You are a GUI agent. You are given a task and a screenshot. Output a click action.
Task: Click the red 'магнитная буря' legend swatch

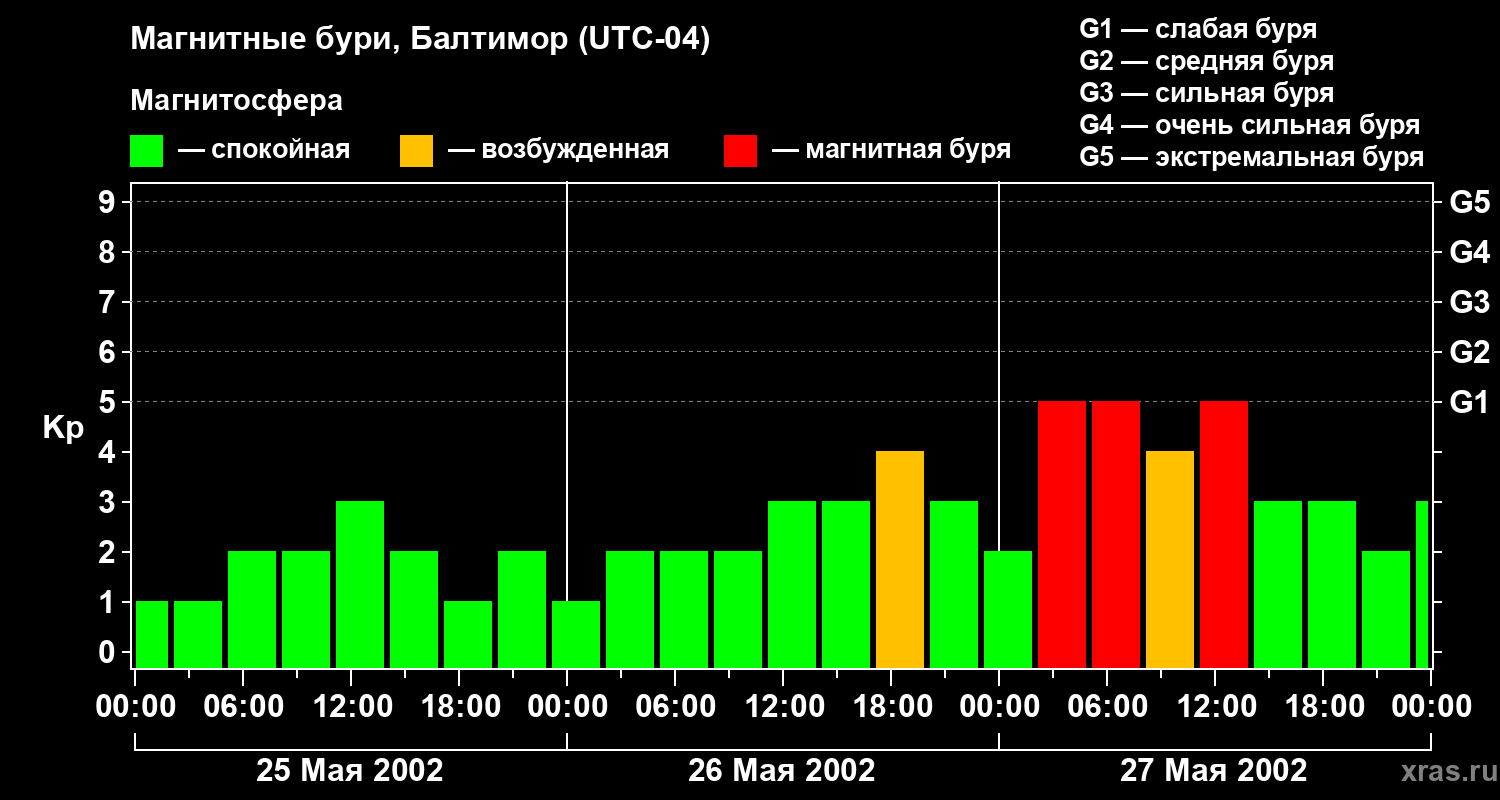click(740, 151)
